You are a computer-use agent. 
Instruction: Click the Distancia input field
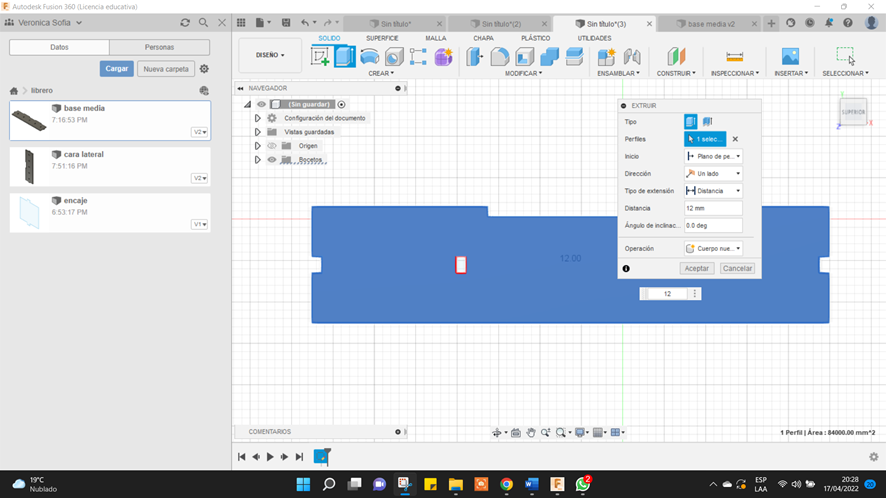pos(713,208)
